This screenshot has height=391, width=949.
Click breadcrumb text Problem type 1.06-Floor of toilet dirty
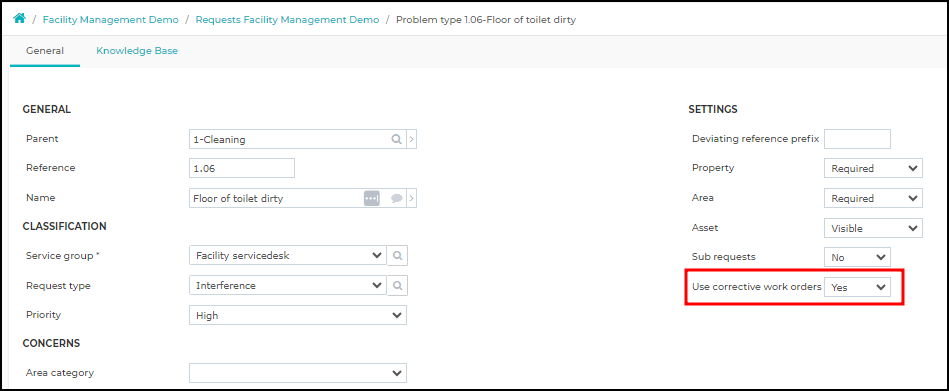tap(485, 19)
